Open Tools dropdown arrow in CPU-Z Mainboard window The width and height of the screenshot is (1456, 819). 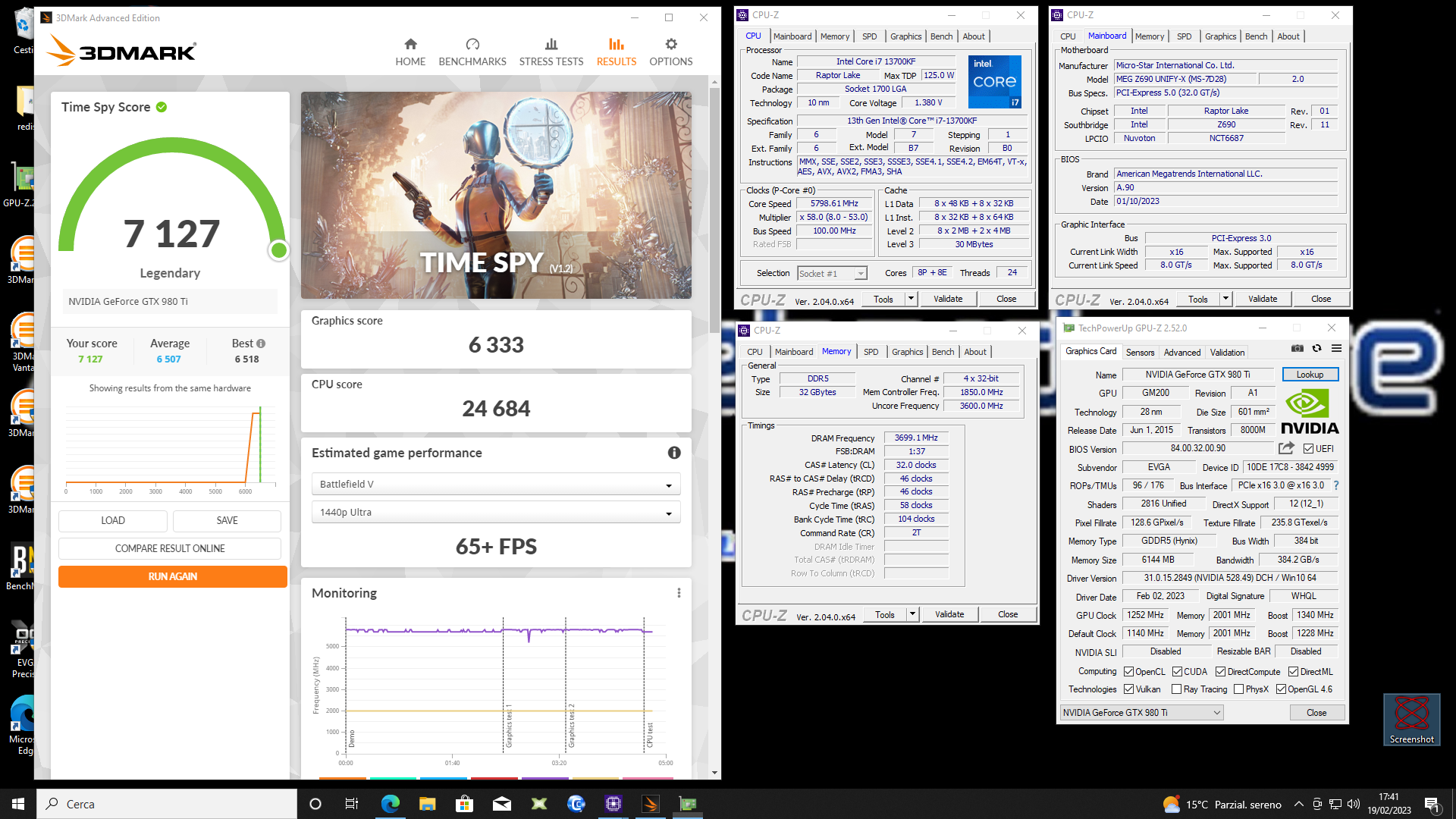point(1225,299)
